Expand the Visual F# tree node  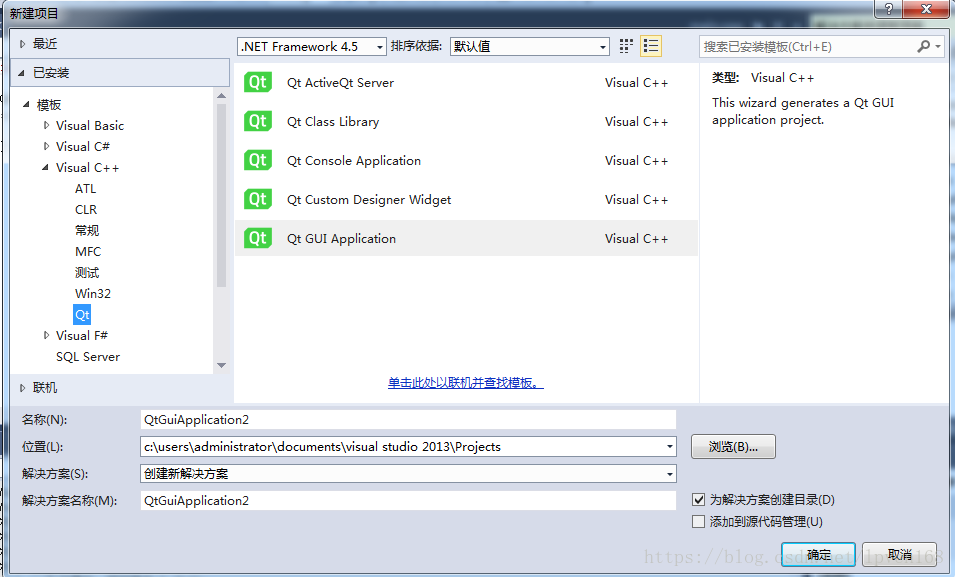pos(46,335)
